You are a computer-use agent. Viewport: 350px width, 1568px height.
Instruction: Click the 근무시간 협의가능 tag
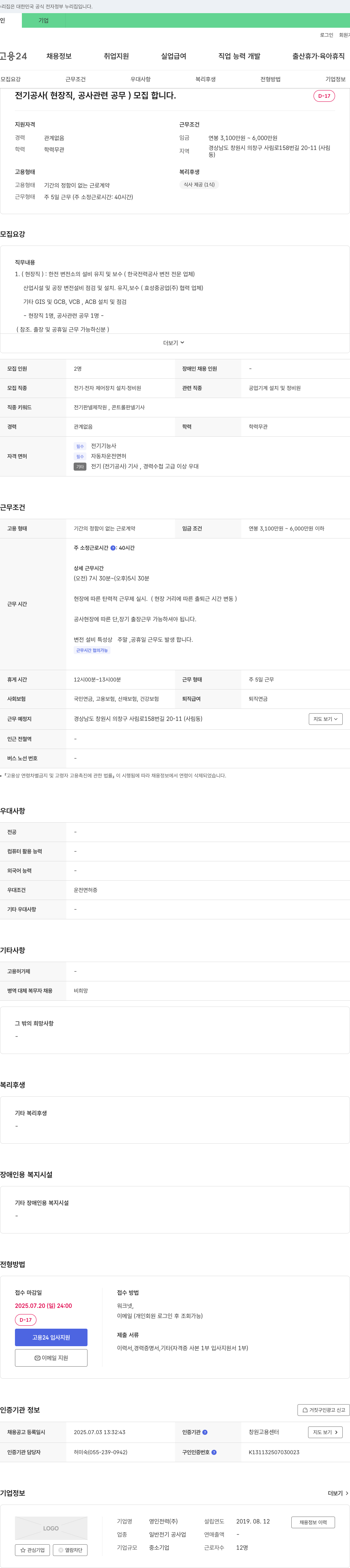pos(92,650)
